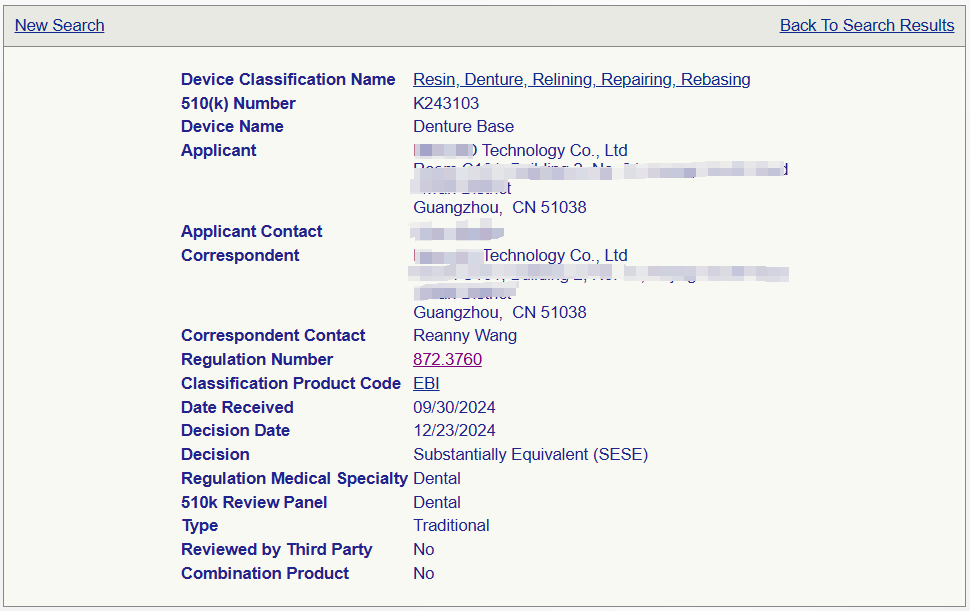
Task: Click the 510k Review Panel label
Action: (254, 503)
